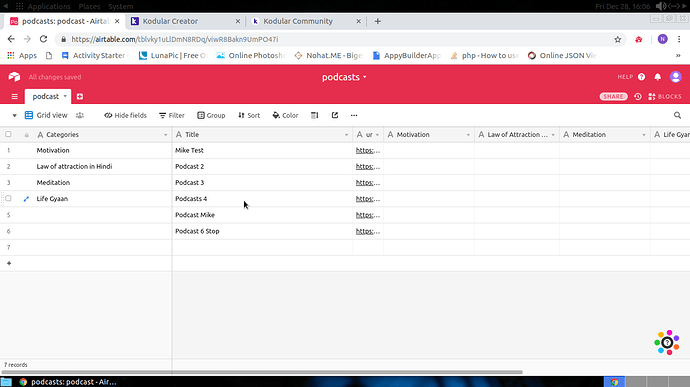Click the search magnifier icon
690x387 pixels.
(x=677, y=115)
